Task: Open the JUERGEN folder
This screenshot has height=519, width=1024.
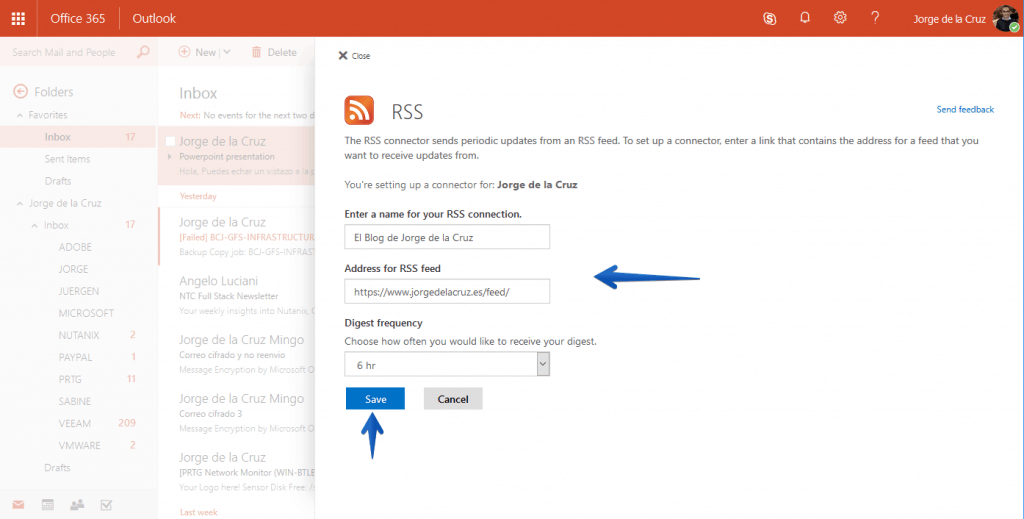Action: 78,291
